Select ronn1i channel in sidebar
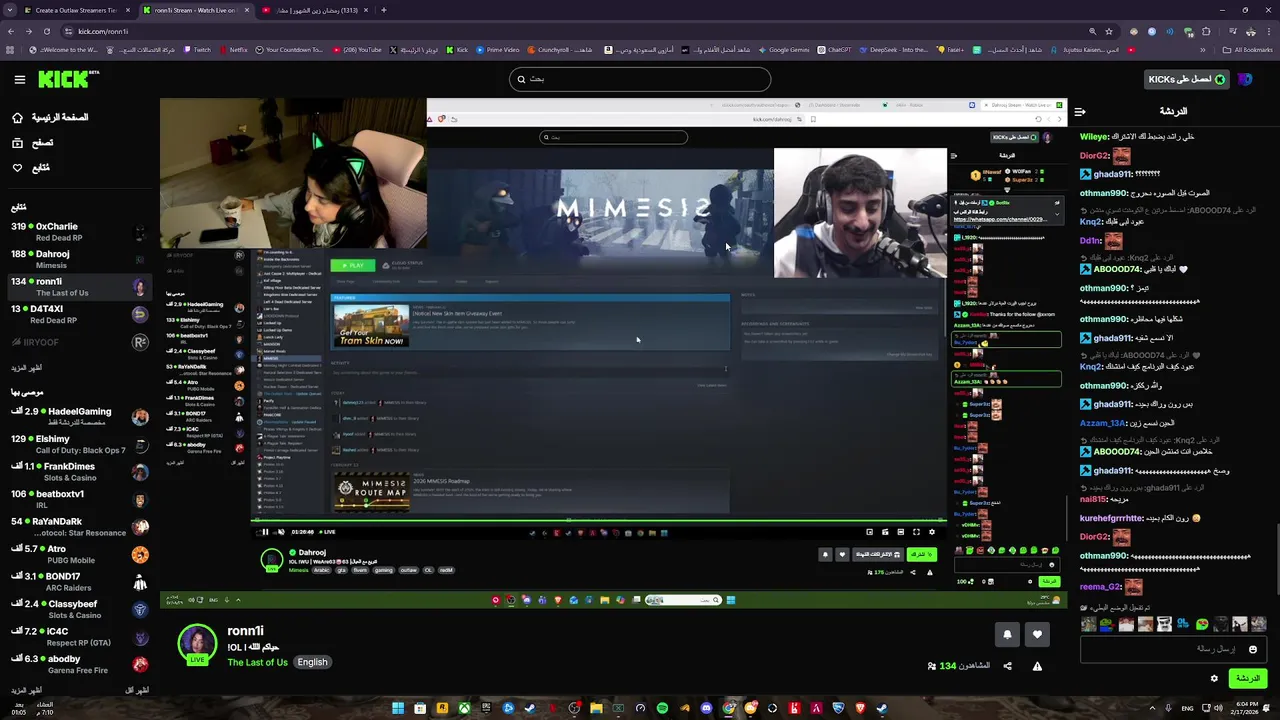 (x=78, y=287)
